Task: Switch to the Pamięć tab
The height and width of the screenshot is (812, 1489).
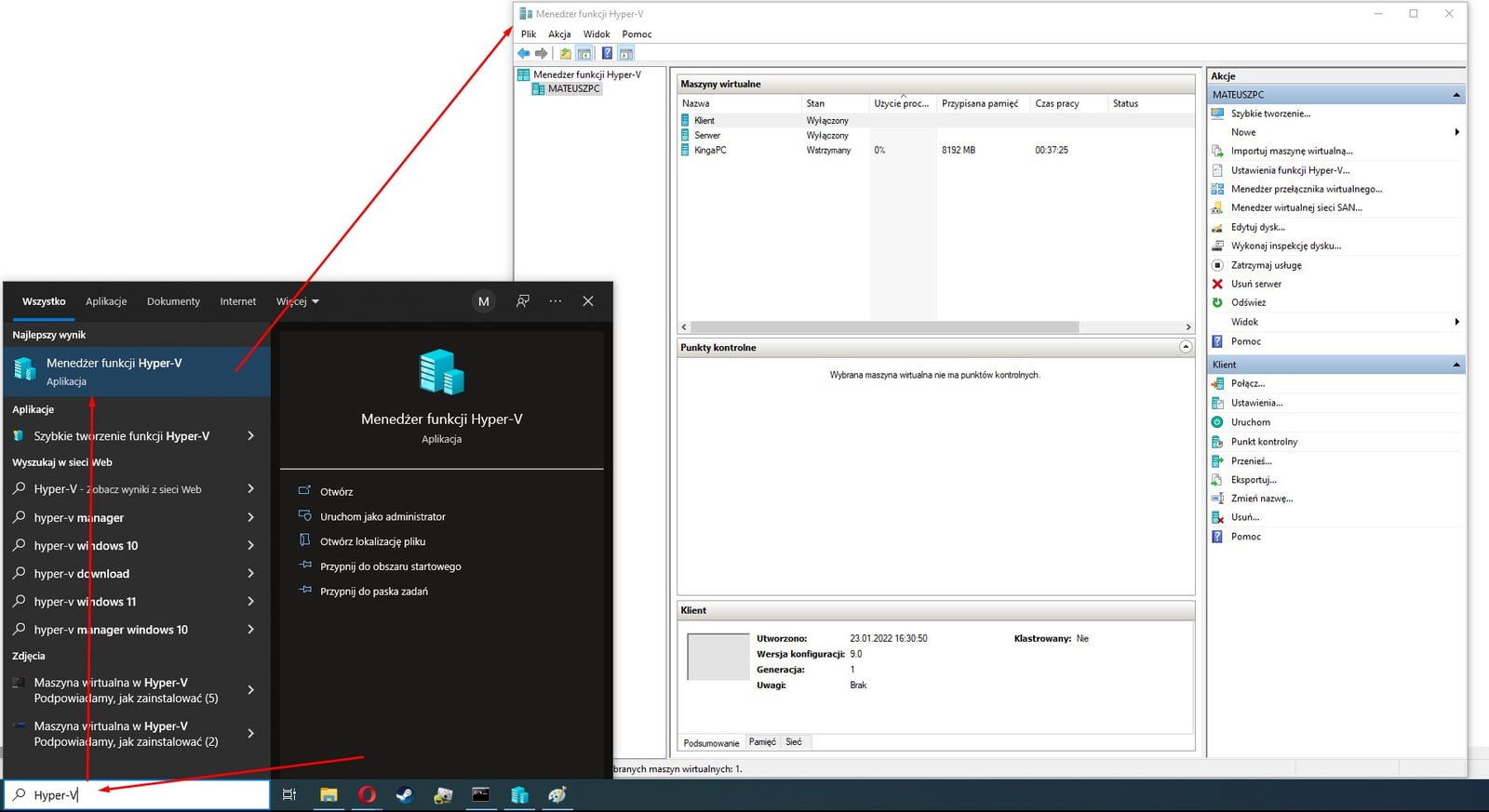Action: point(762,742)
